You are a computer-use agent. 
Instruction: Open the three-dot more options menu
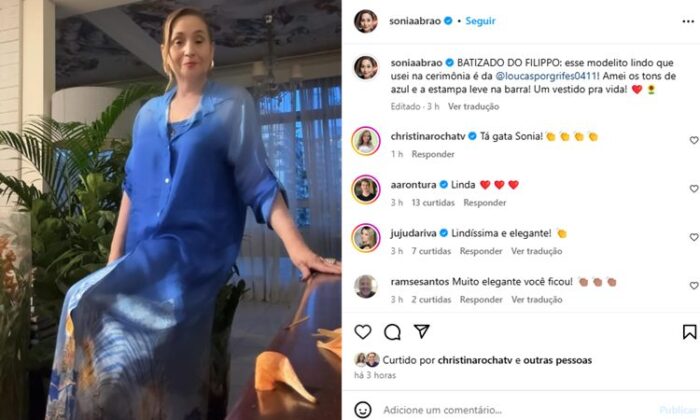(688, 21)
